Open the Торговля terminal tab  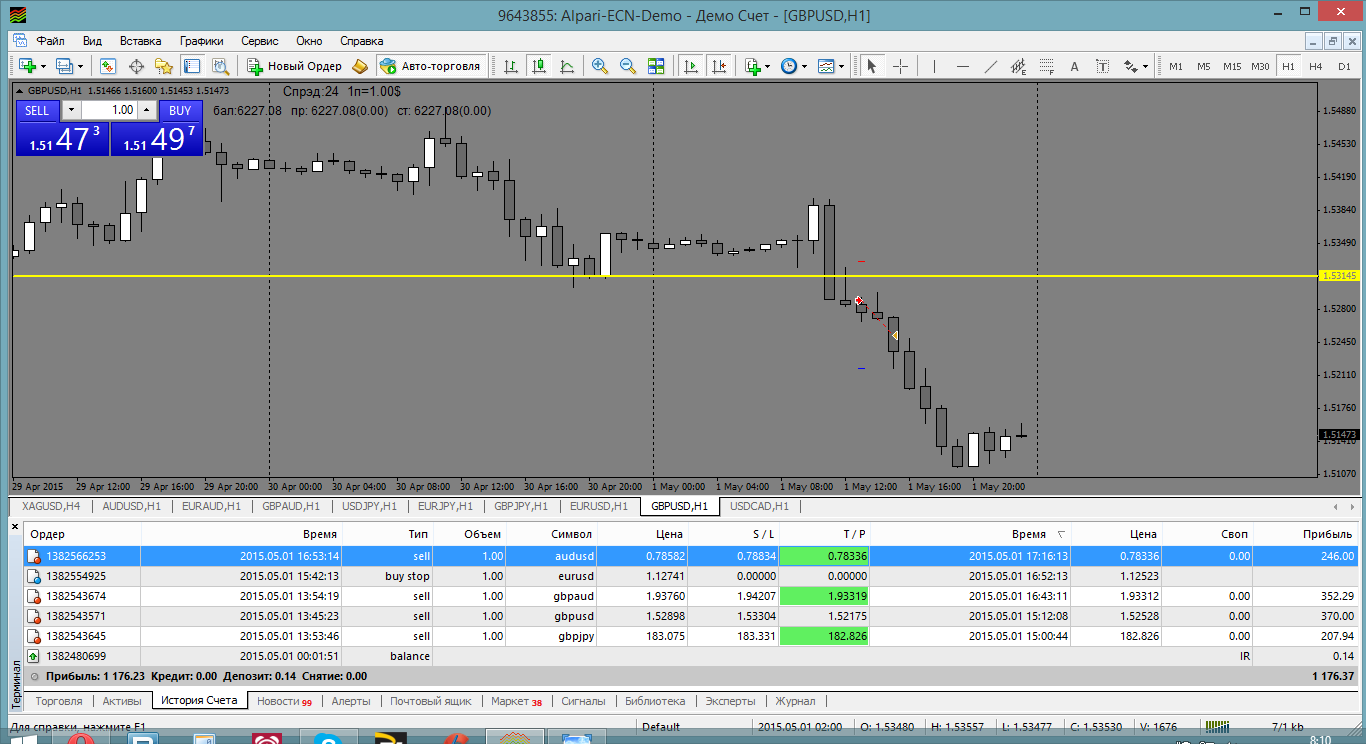pos(58,701)
